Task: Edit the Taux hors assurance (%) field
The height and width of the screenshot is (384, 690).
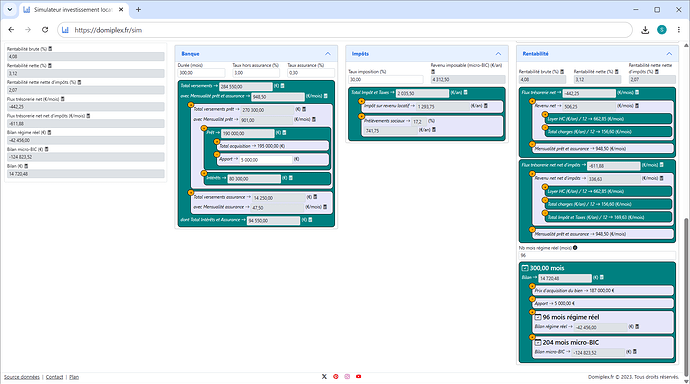Action: [256, 73]
